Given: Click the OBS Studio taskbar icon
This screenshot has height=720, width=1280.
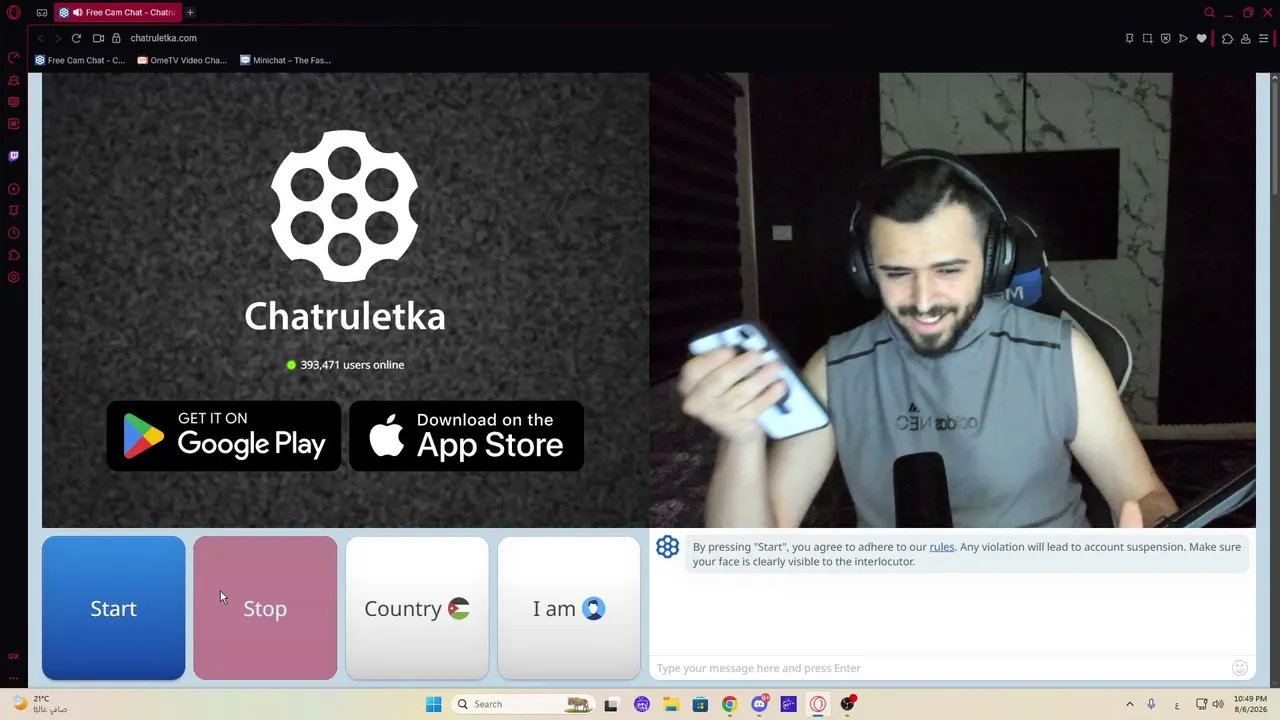Looking at the screenshot, I should [848, 704].
